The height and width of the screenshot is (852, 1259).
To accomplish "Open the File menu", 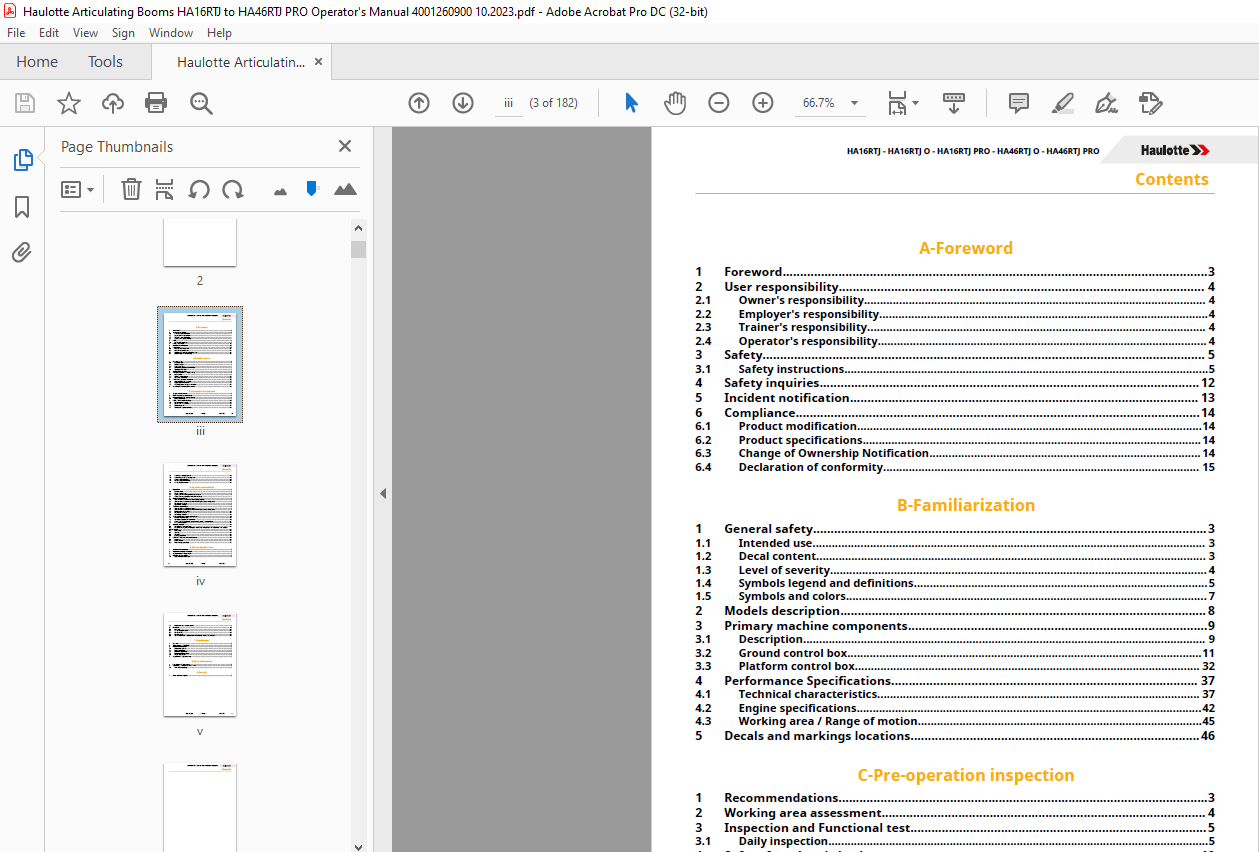I will pyautogui.click(x=16, y=33).
